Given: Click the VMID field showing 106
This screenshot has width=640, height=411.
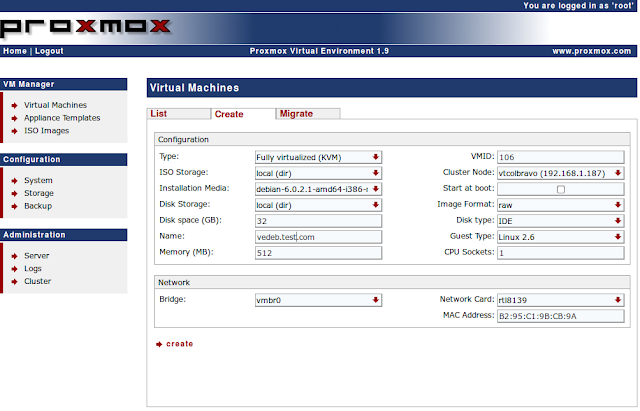Looking at the screenshot, I should tap(561, 158).
